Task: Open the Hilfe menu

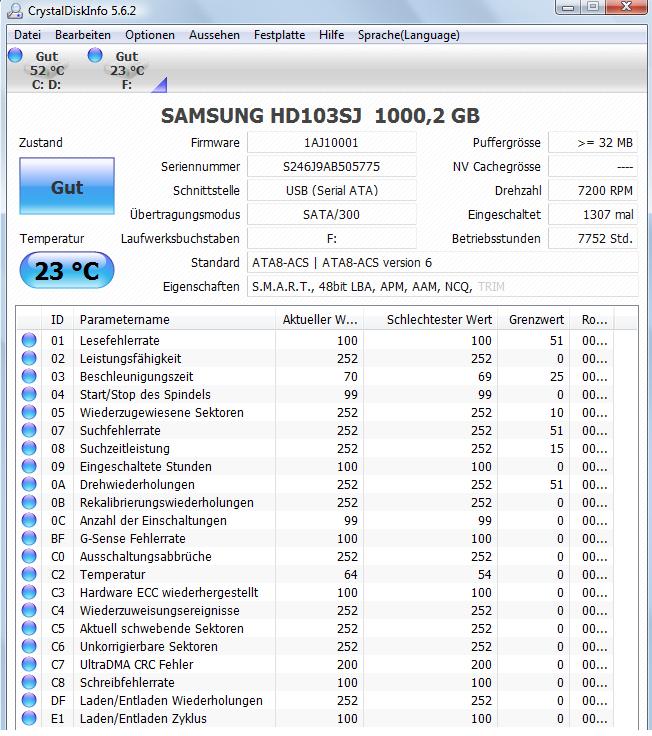Action: pos(331,35)
